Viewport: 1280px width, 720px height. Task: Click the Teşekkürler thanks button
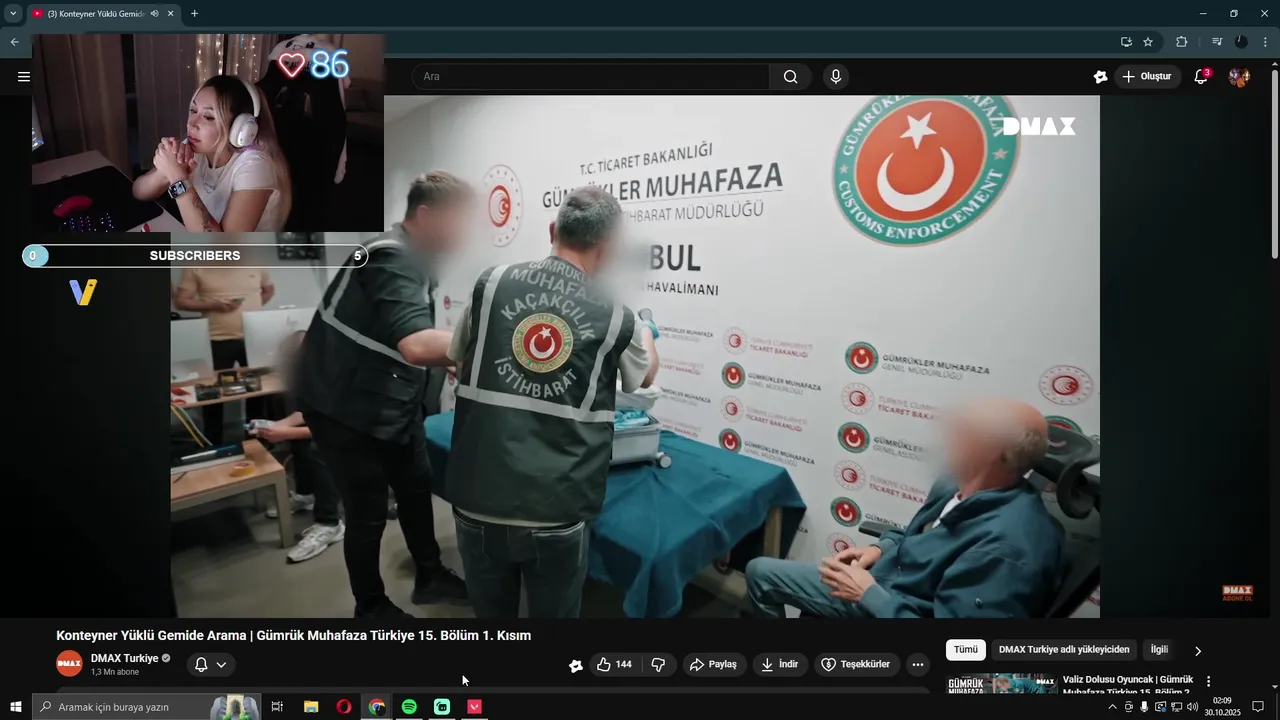pos(856,664)
